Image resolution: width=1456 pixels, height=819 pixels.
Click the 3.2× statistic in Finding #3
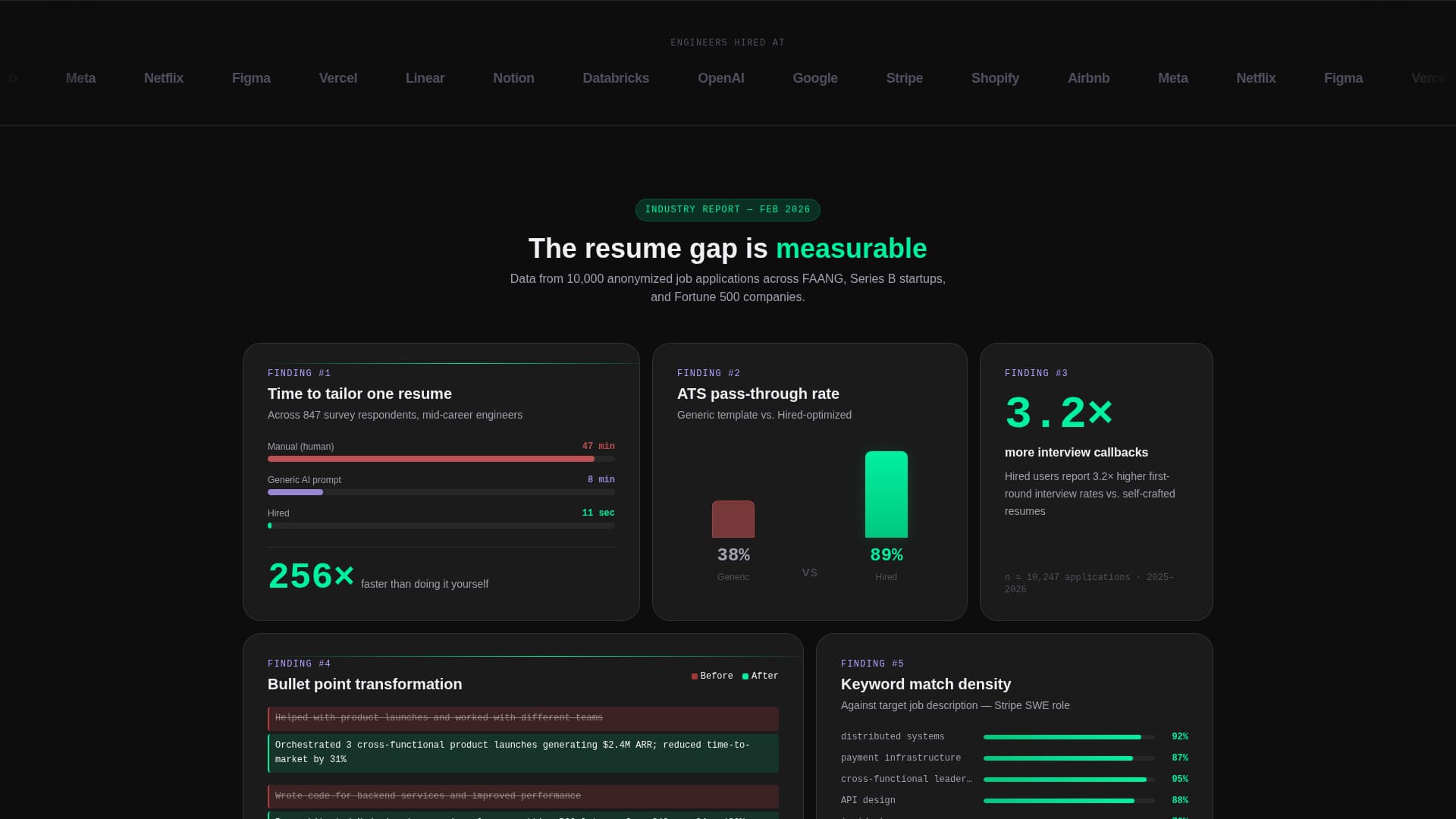point(1059,413)
